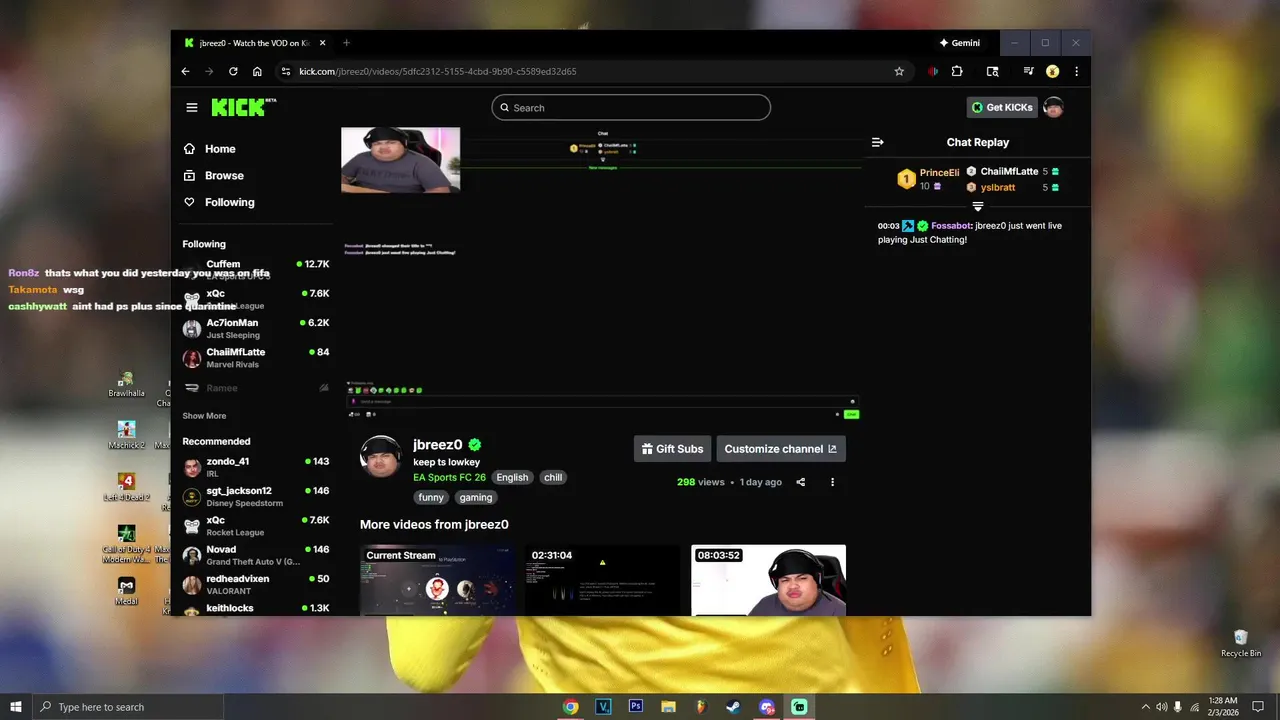Click the Gemini button in title bar
Viewport: 1280px width, 720px height.
pyautogui.click(x=960, y=43)
